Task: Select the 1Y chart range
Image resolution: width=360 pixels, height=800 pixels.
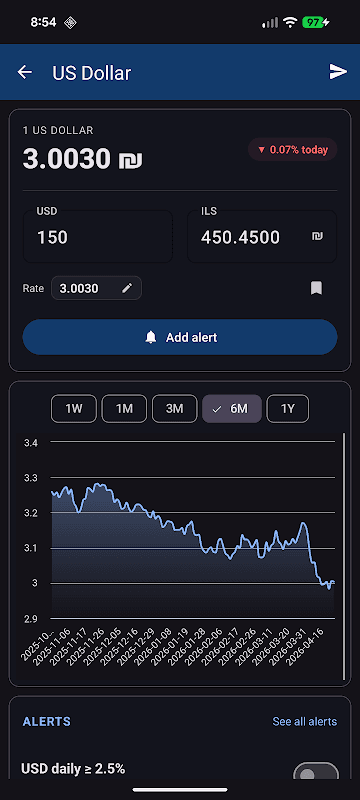Action: coord(288,409)
